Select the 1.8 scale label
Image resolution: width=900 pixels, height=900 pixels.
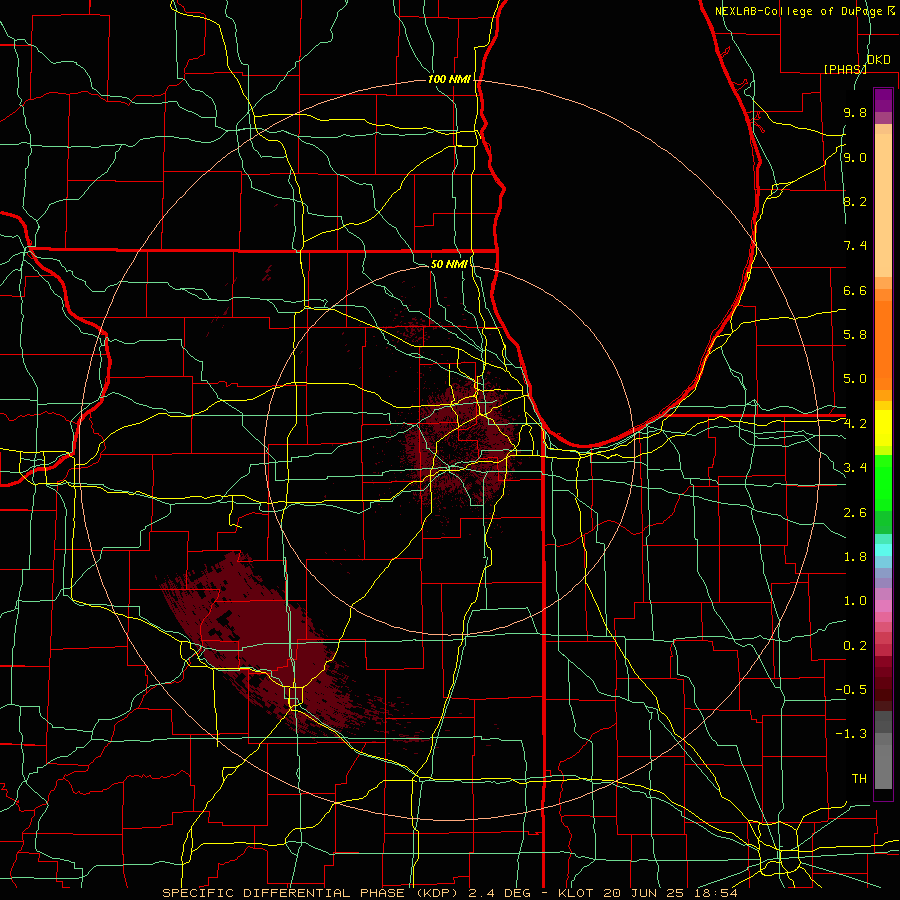[855, 557]
